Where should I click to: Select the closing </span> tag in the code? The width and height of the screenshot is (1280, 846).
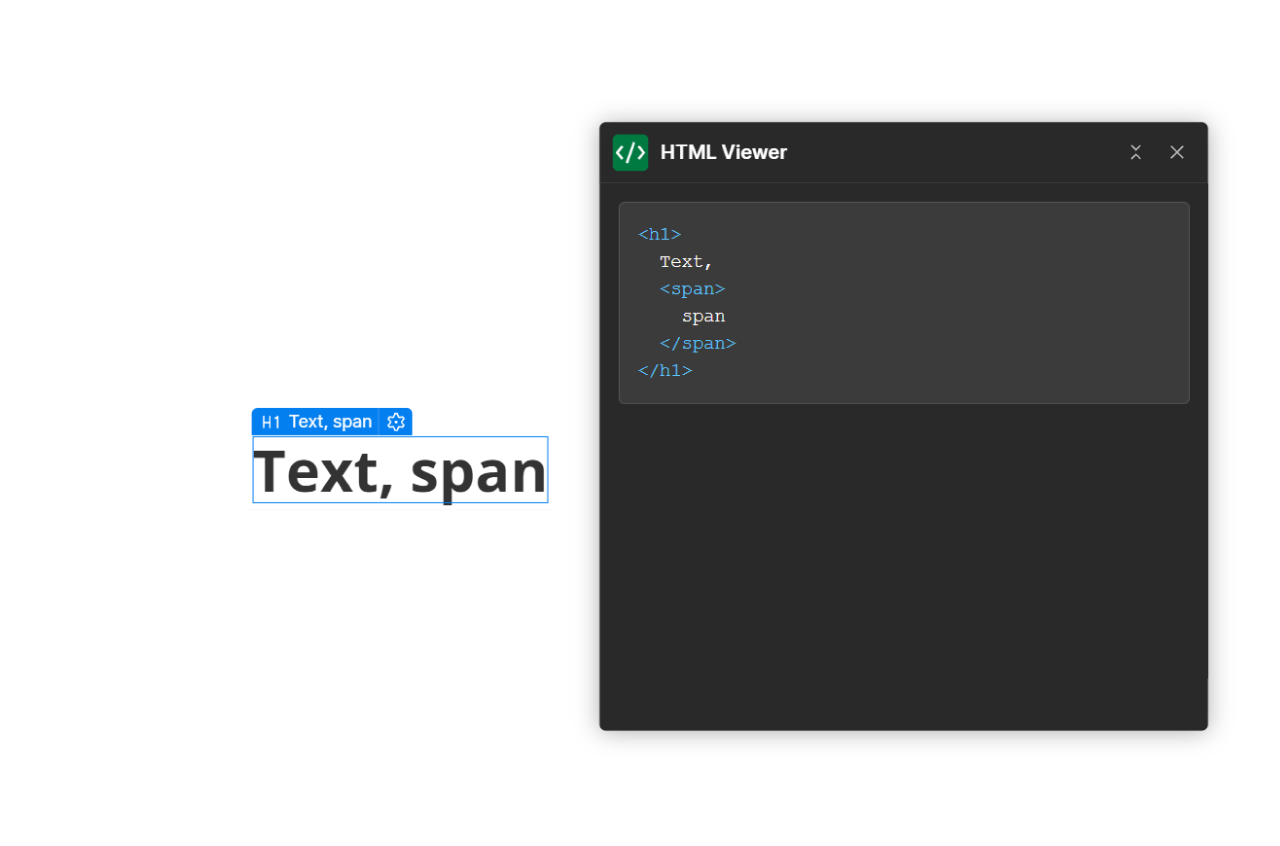(x=697, y=343)
